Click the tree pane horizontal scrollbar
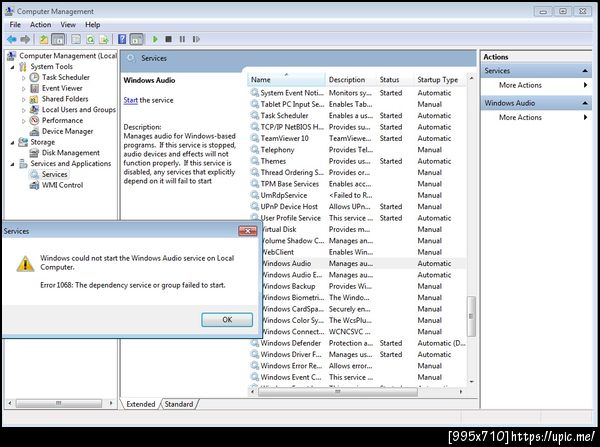 (x=58, y=403)
